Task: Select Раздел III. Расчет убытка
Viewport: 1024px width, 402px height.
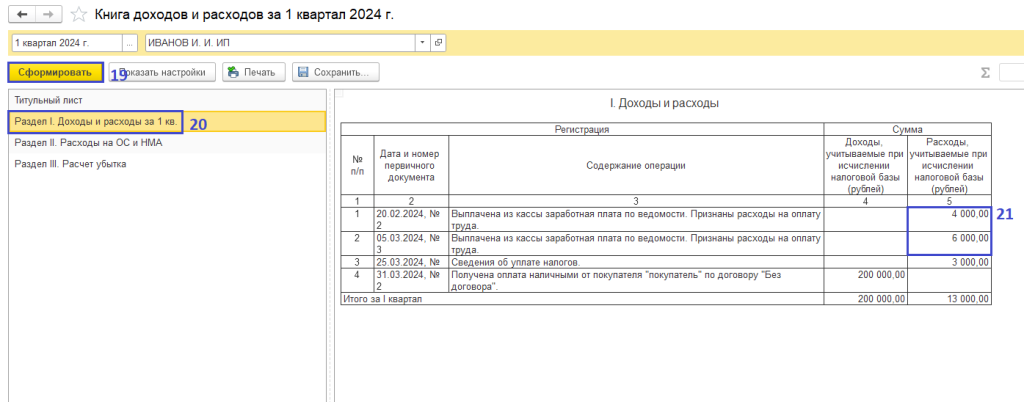Action: coord(167,164)
